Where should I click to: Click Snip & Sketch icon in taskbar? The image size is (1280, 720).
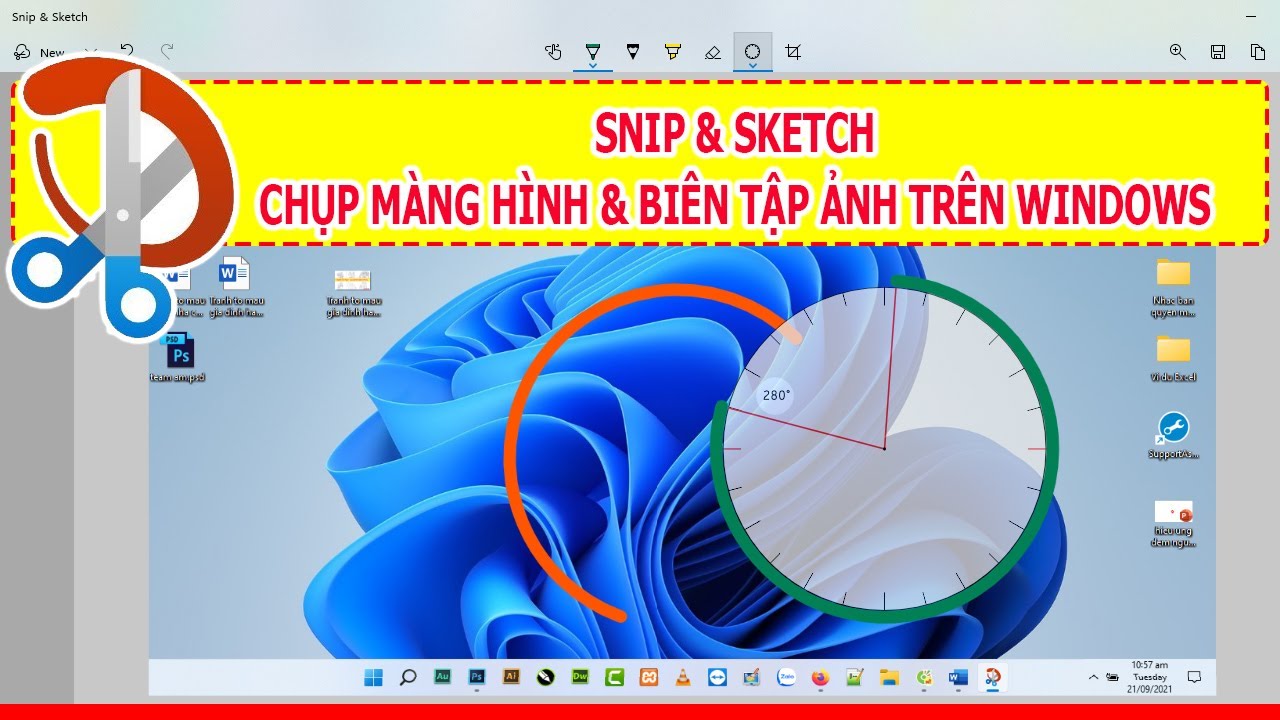[x=992, y=677]
